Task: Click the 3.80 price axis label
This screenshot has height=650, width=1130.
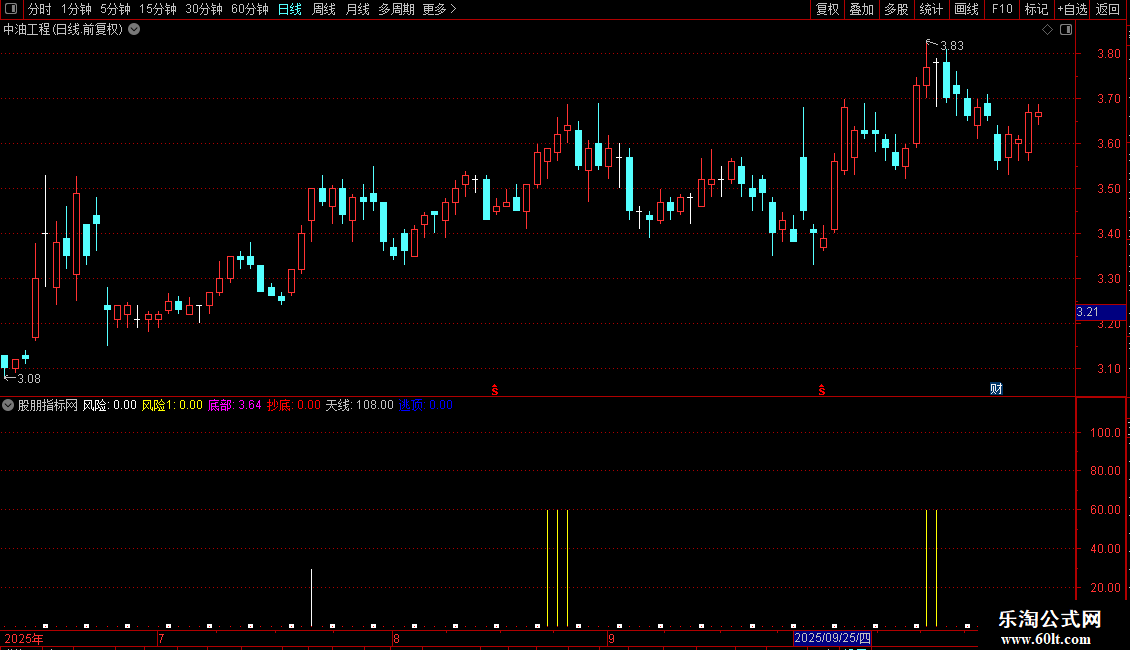Action: point(1108,53)
